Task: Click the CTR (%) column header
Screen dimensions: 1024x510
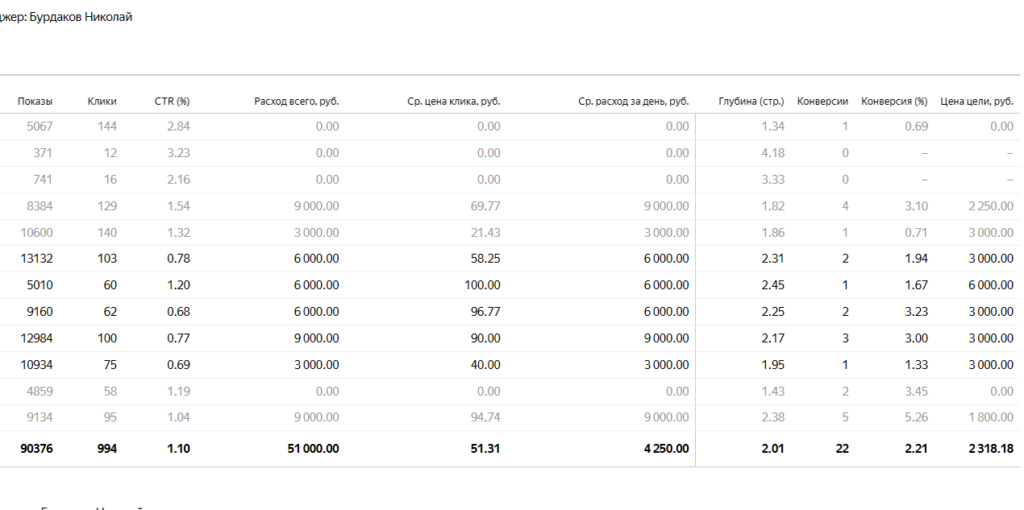Action: pos(172,101)
